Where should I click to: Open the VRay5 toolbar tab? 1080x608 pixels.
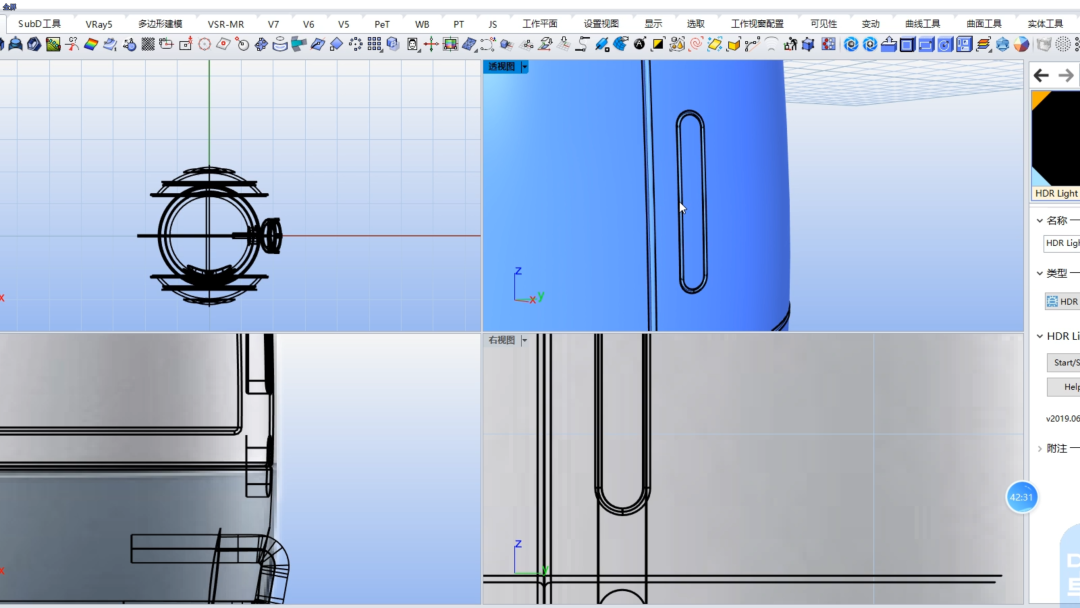(98, 23)
